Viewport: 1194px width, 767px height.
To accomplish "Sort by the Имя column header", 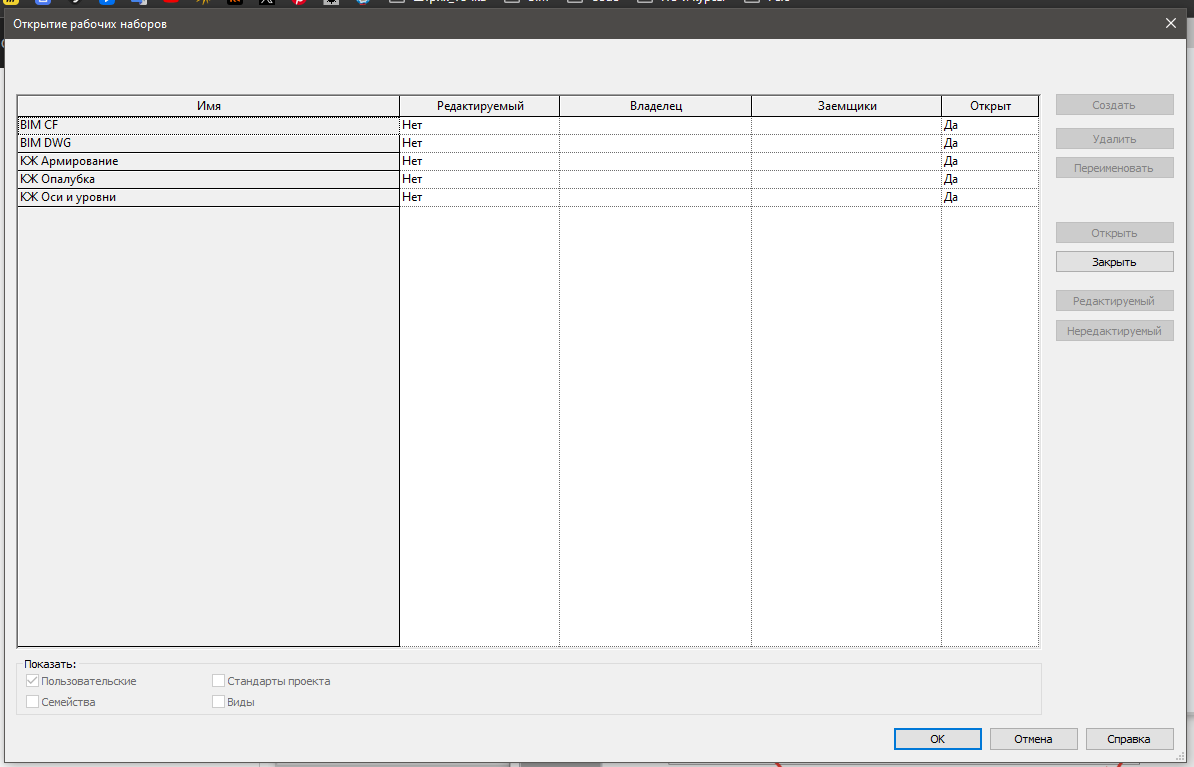I will point(208,106).
